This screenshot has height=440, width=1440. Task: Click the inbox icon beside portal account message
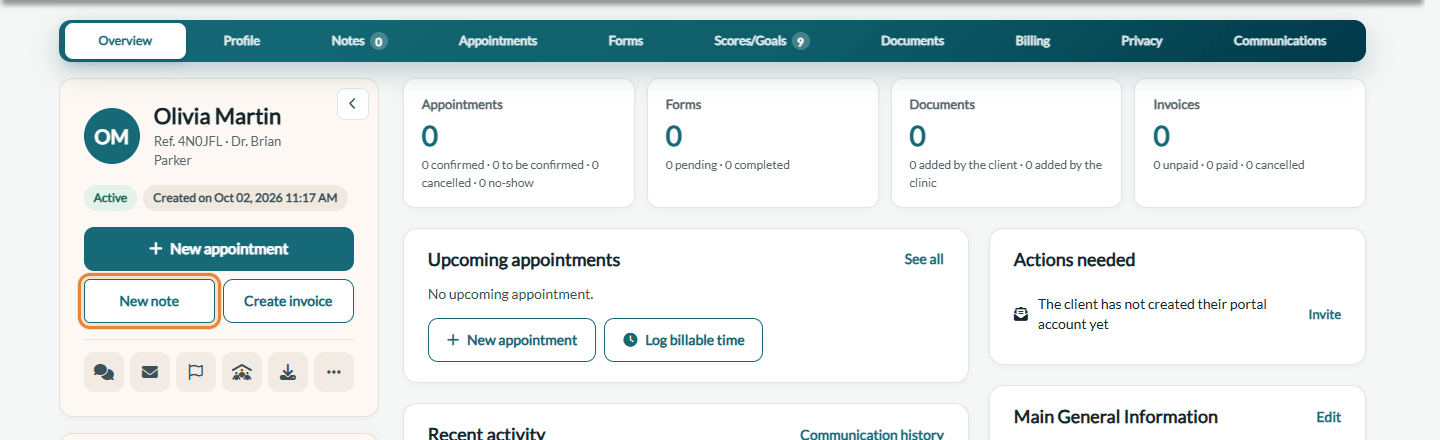(x=1021, y=314)
